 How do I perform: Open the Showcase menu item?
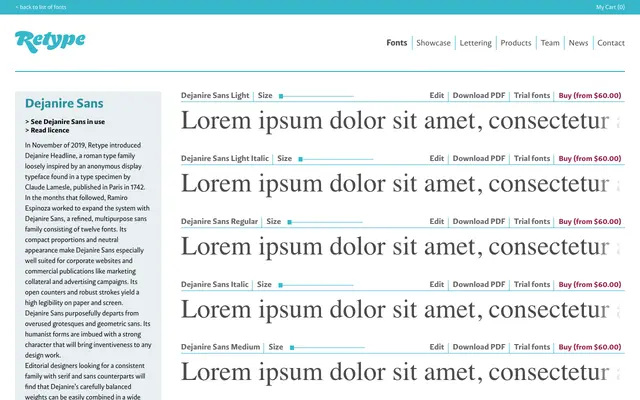(x=433, y=43)
